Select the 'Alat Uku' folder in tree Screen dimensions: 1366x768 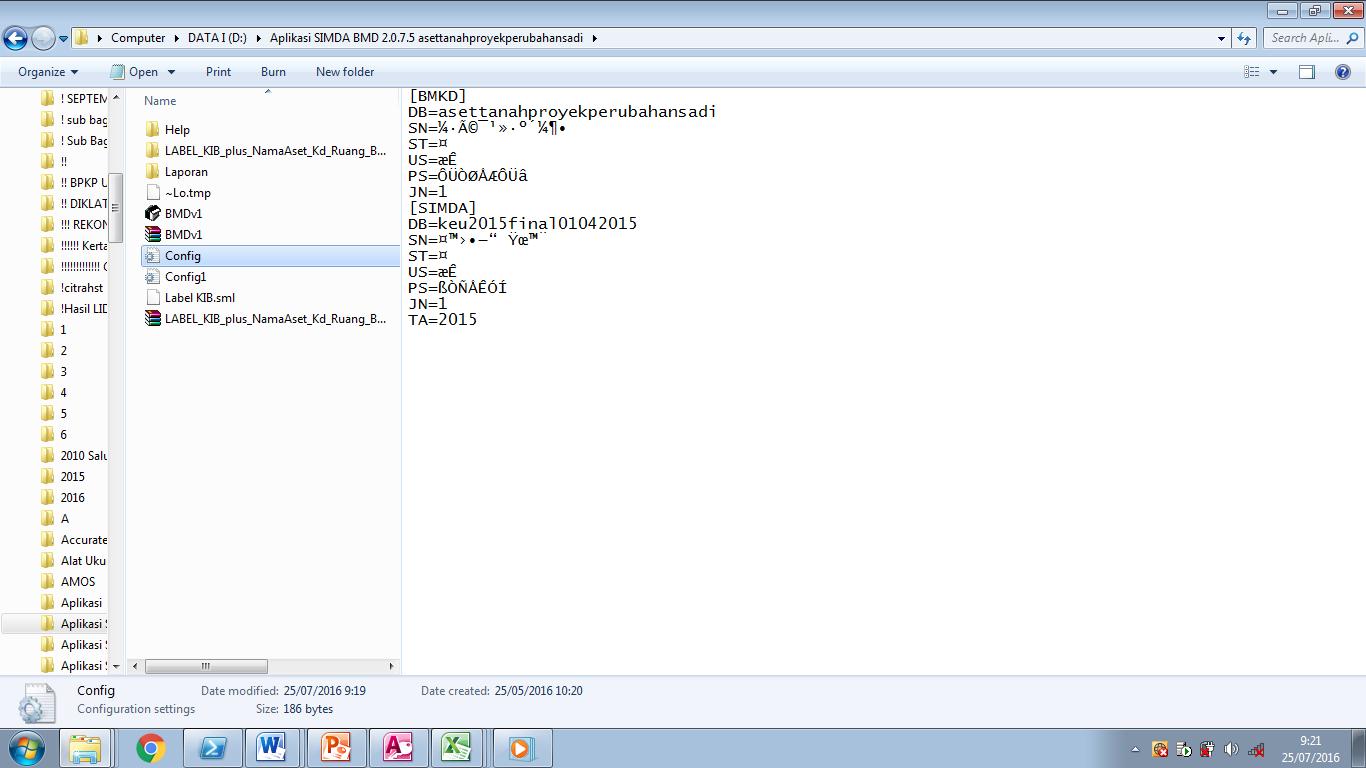[x=74, y=561]
